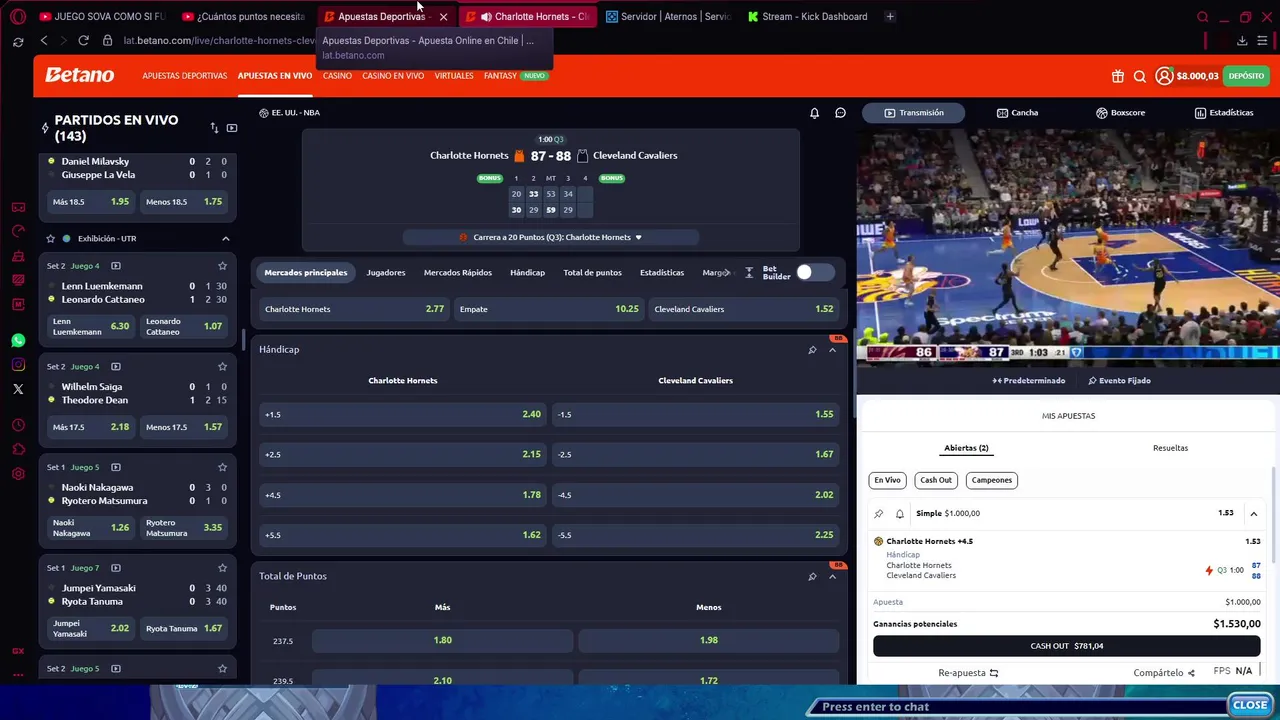Bet Cleveland Cavaliers -2.5 at 1.67

coord(695,454)
